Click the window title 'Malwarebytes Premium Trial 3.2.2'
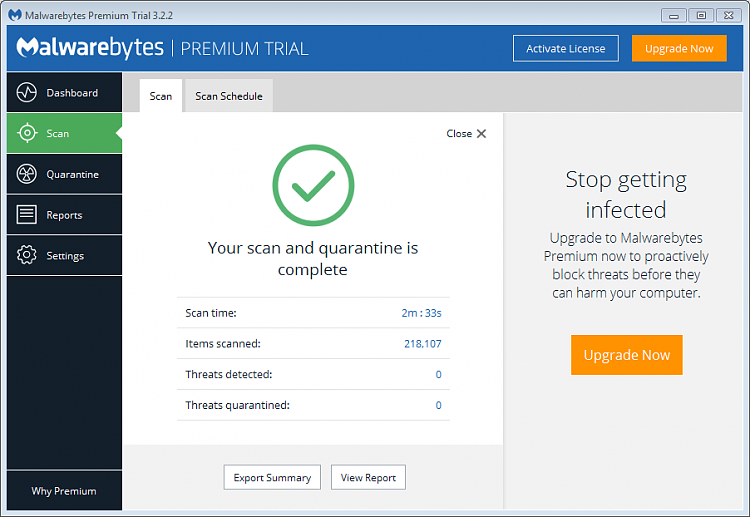The height and width of the screenshot is (517, 750). click(x=99, y=15)
